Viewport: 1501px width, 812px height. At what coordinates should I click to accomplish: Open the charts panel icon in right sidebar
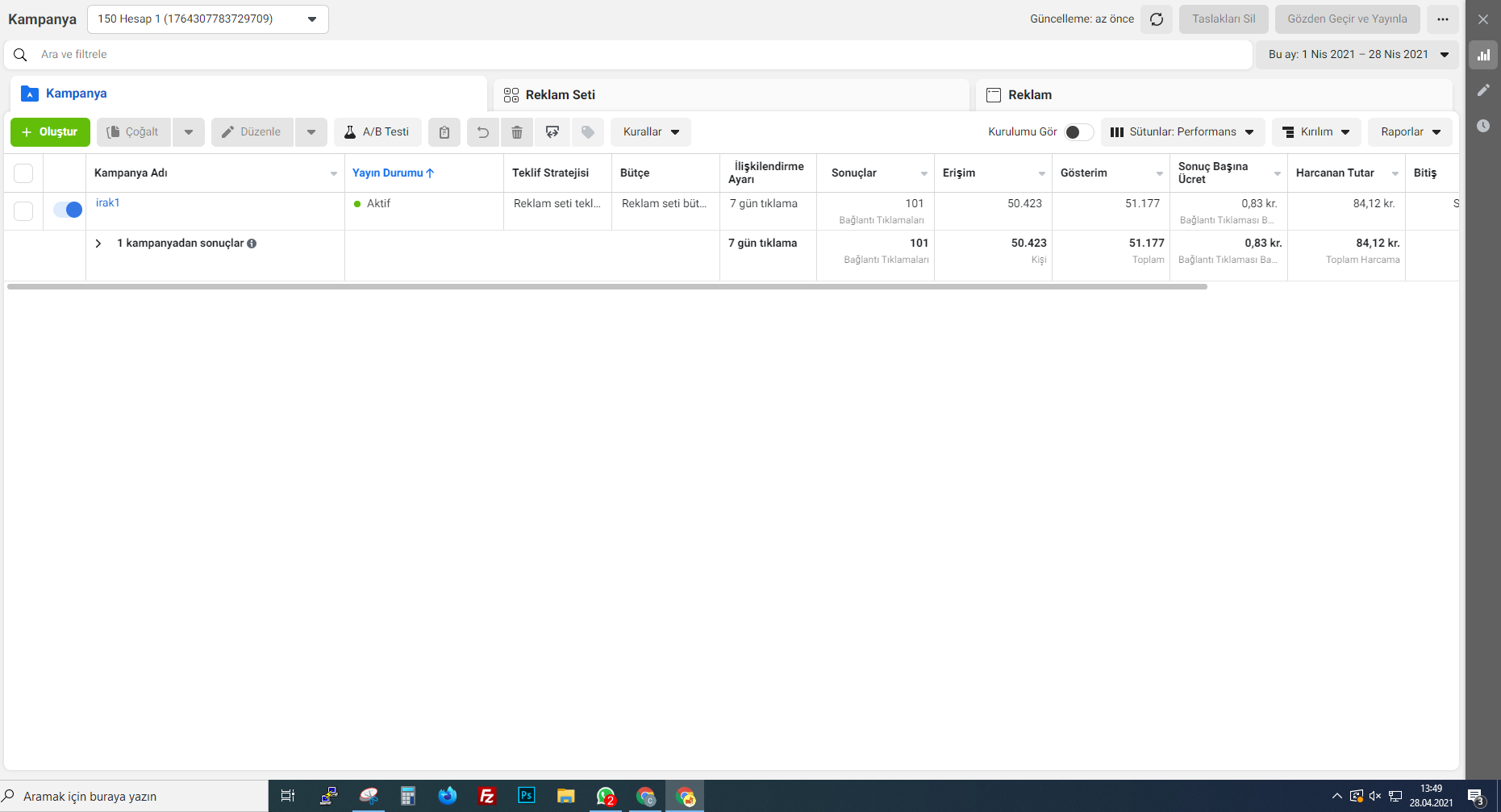(1483, 55)
